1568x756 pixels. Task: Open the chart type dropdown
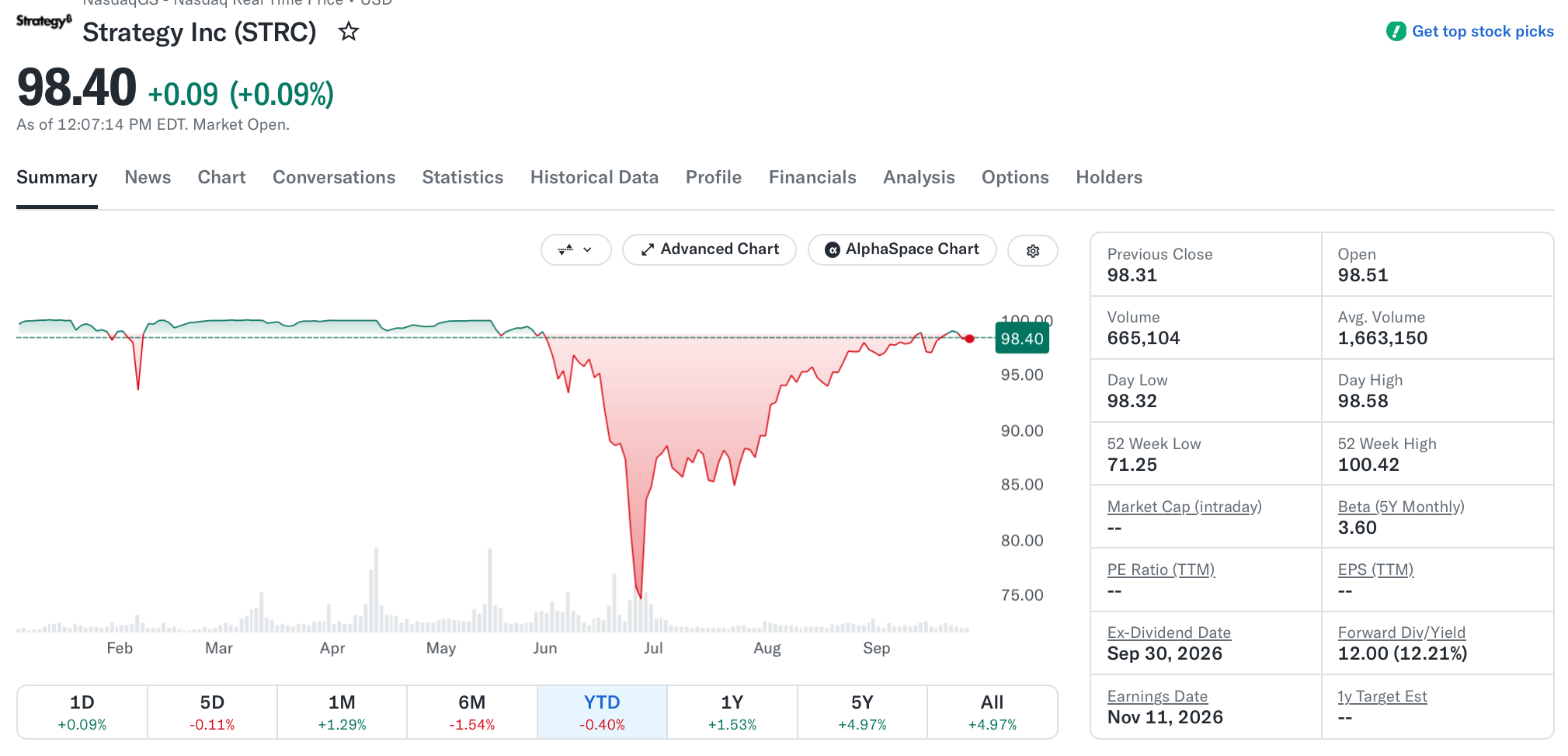[575, 250]
